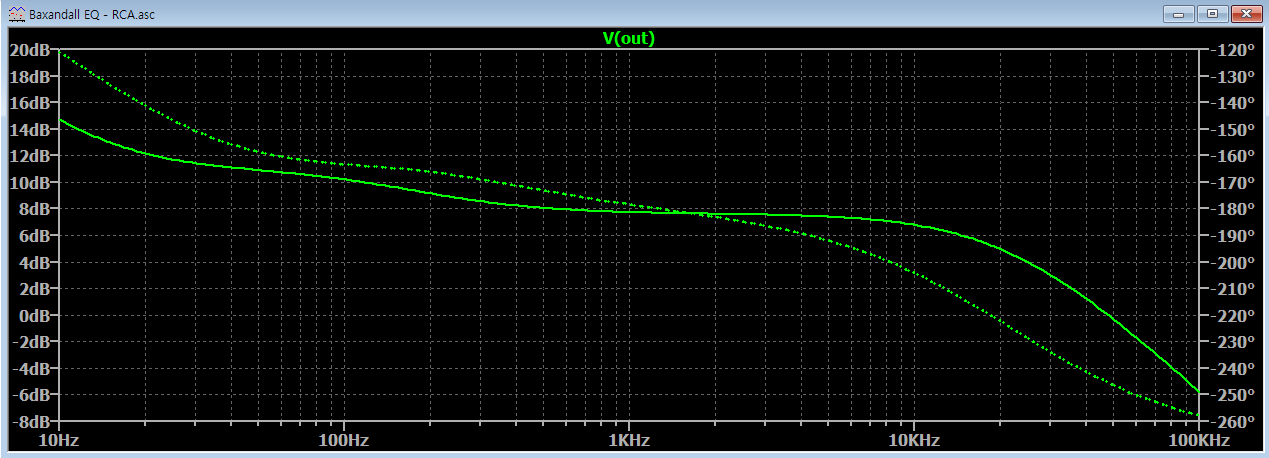Click the 18dB magnitude axis label

click(30, 77)
